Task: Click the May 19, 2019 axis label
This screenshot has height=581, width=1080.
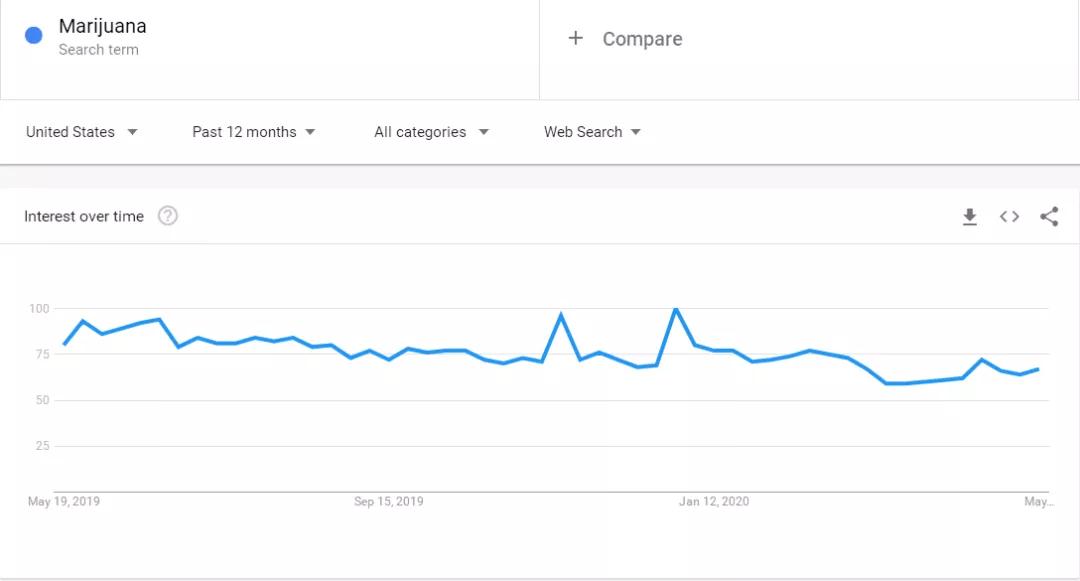Action: tap(64, 501)
